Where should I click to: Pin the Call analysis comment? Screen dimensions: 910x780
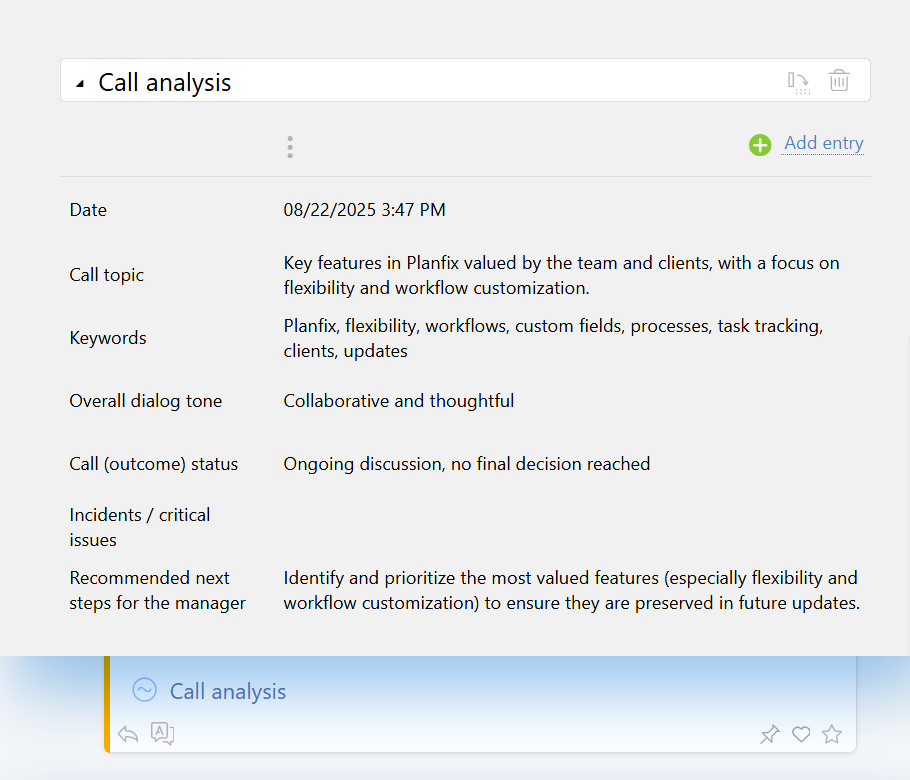(x=770, y=734)
